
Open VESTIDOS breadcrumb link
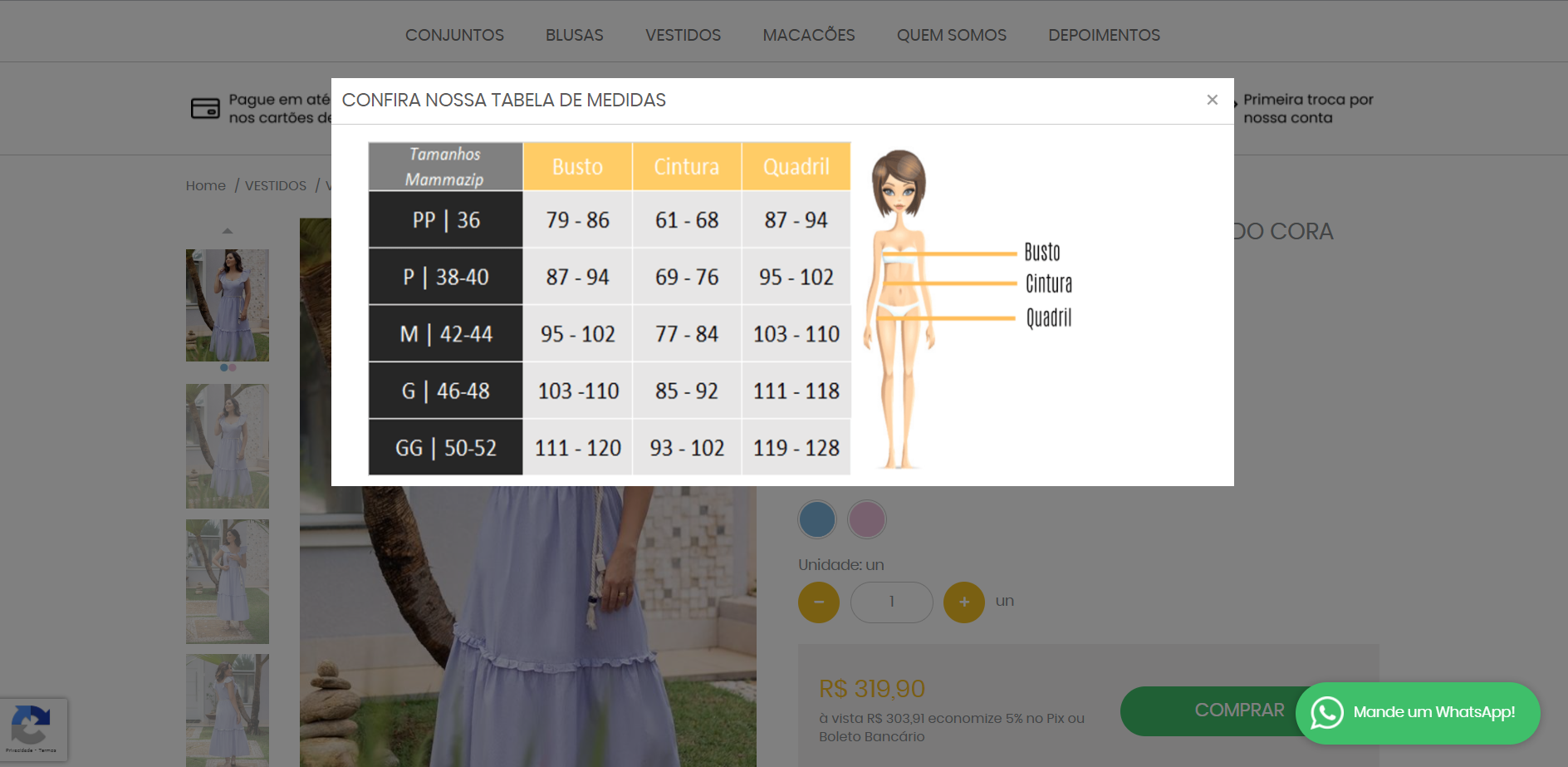[275, 185]
